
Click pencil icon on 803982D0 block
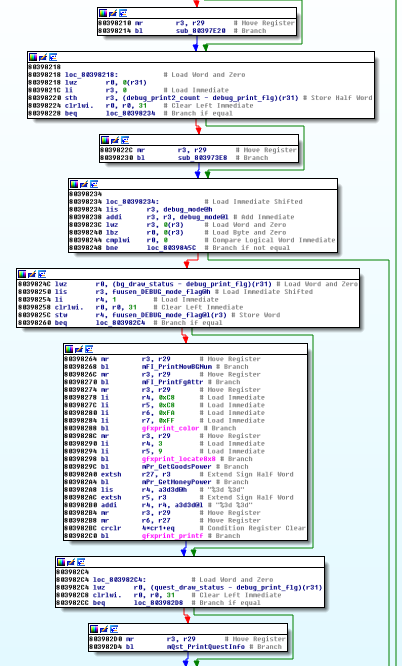click(104, 629)
